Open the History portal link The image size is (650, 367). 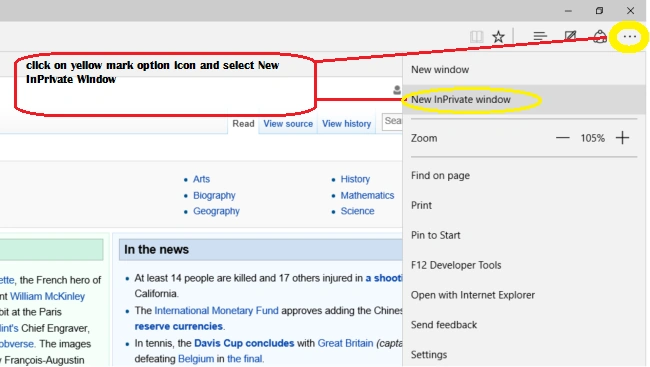[355, 179]
